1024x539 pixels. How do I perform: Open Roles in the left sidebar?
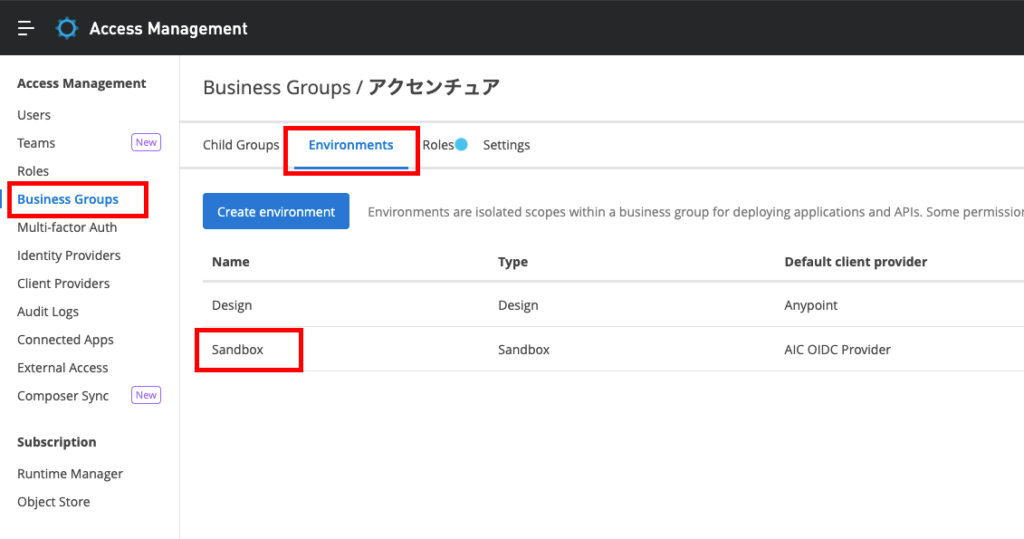(33, 171)
